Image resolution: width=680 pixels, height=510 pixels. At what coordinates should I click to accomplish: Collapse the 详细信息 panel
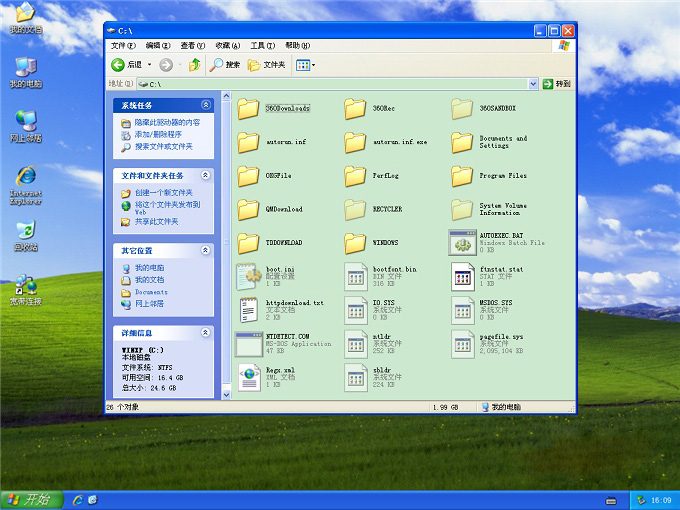coord(206,333)
